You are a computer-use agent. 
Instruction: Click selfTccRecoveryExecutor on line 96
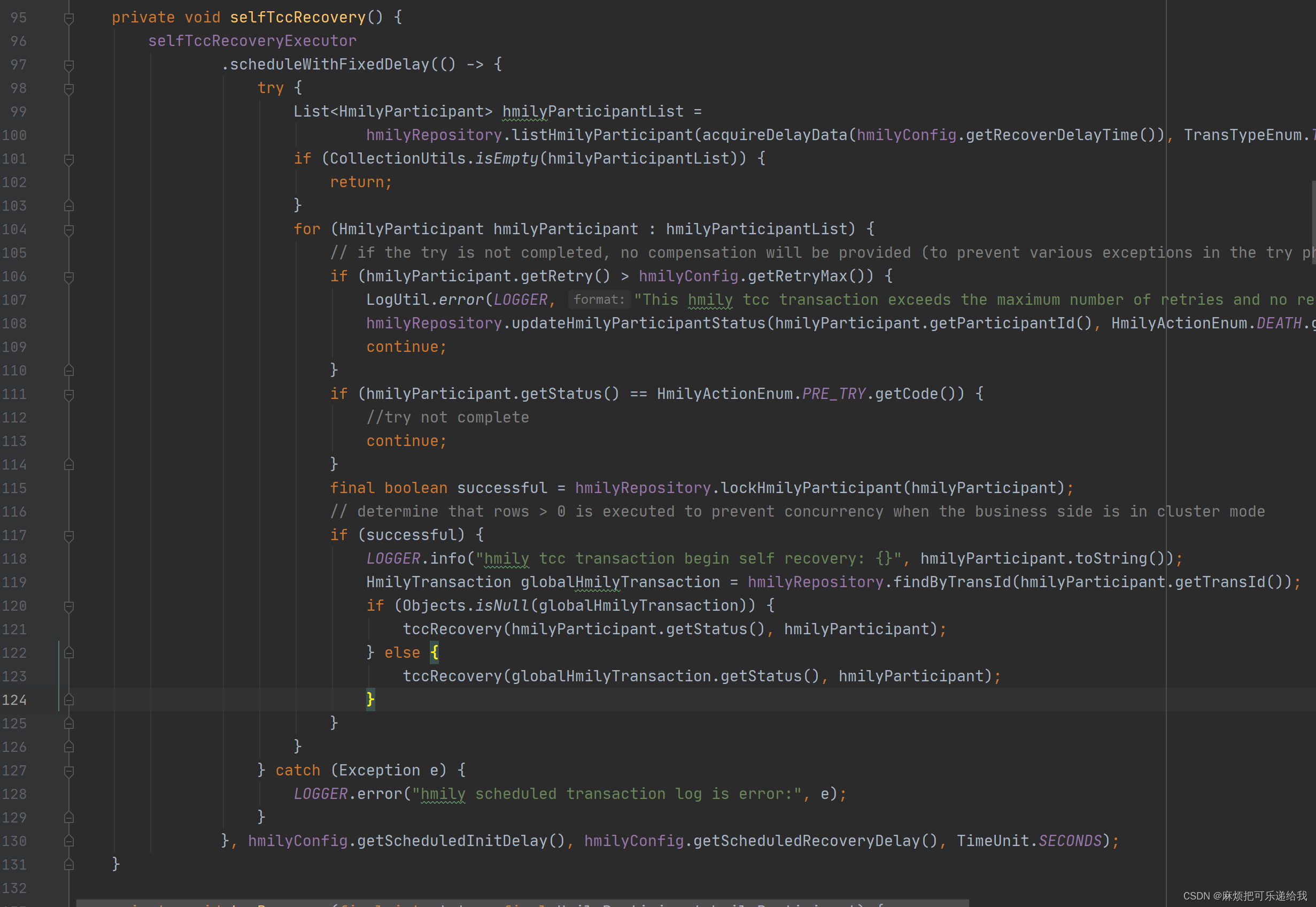pyautogui.click(x=252, y=41)
